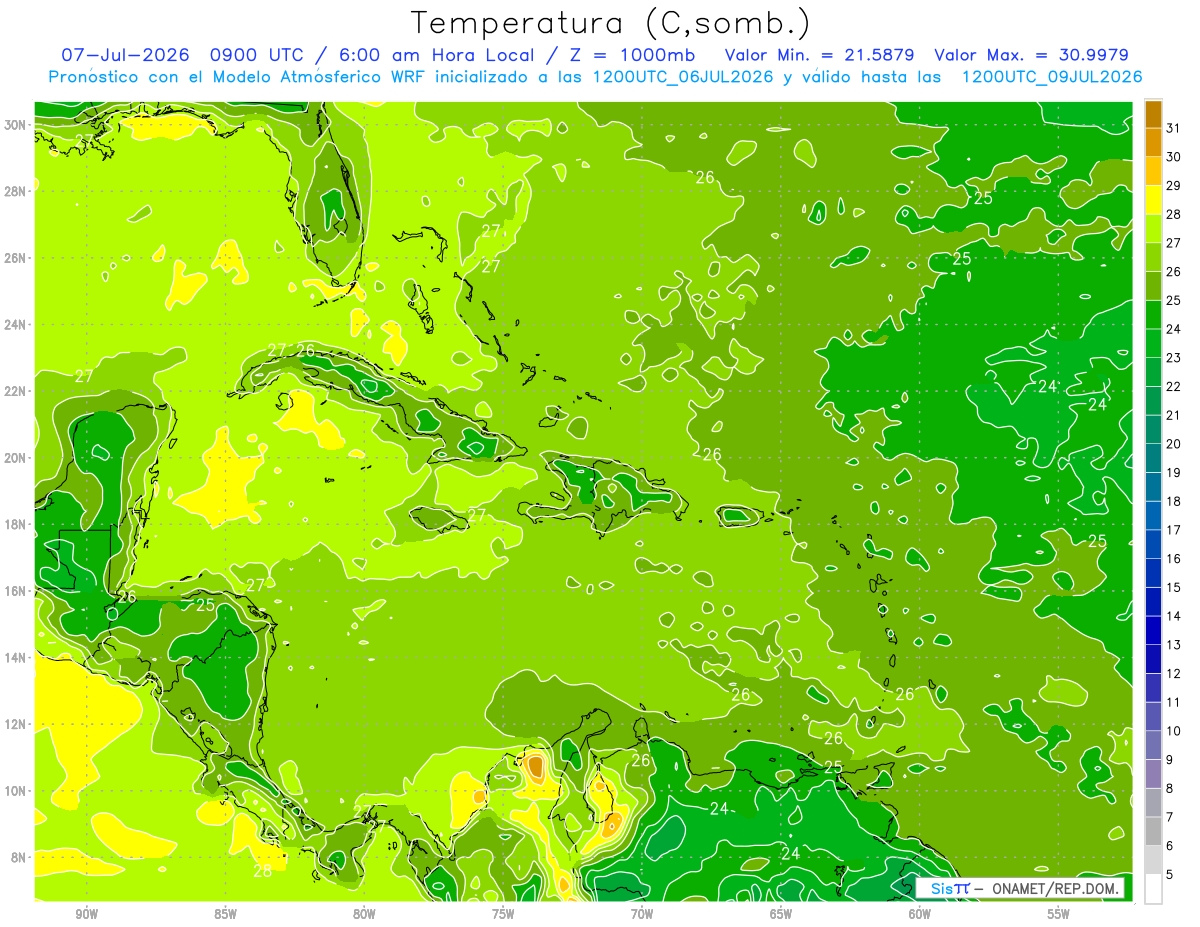Click "1200UTC_09JUL2026" valid-until time
This screenshot has height=927, width=1200.
click(x=1051, y=77)
